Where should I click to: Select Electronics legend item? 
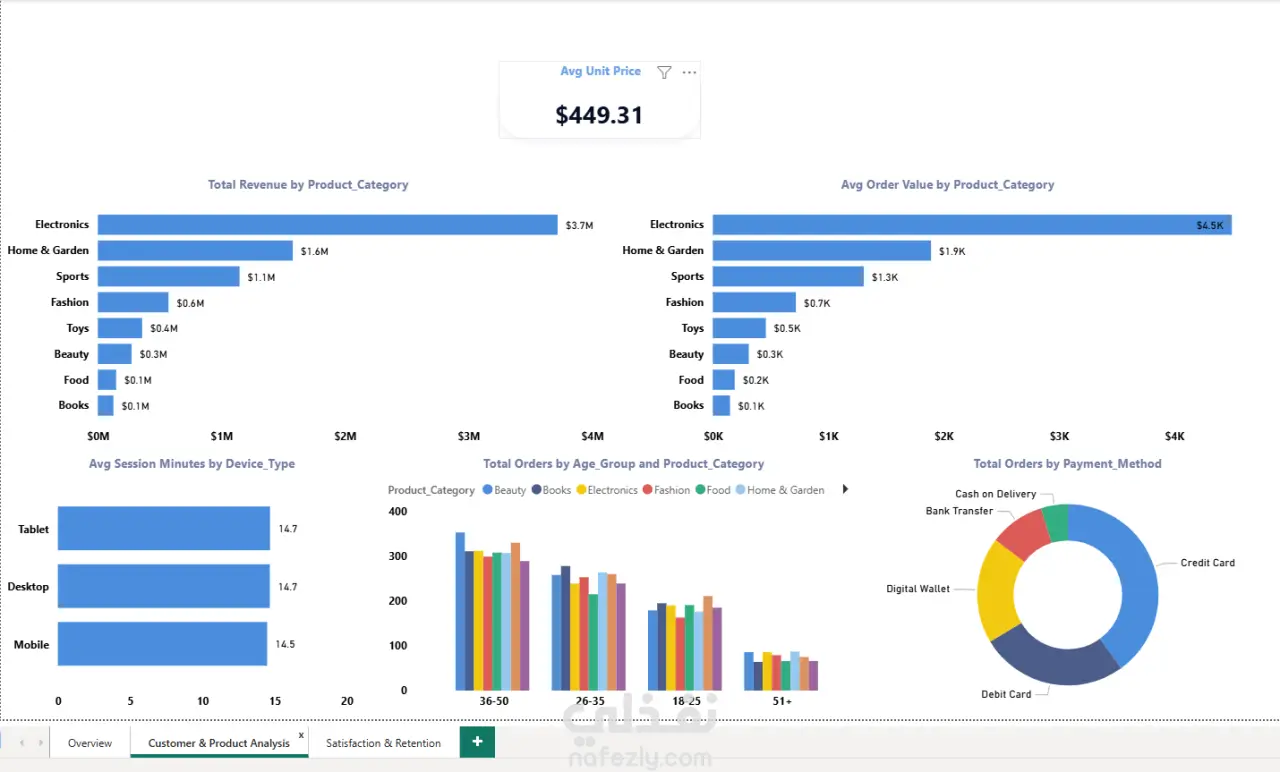tap(607, 490)
